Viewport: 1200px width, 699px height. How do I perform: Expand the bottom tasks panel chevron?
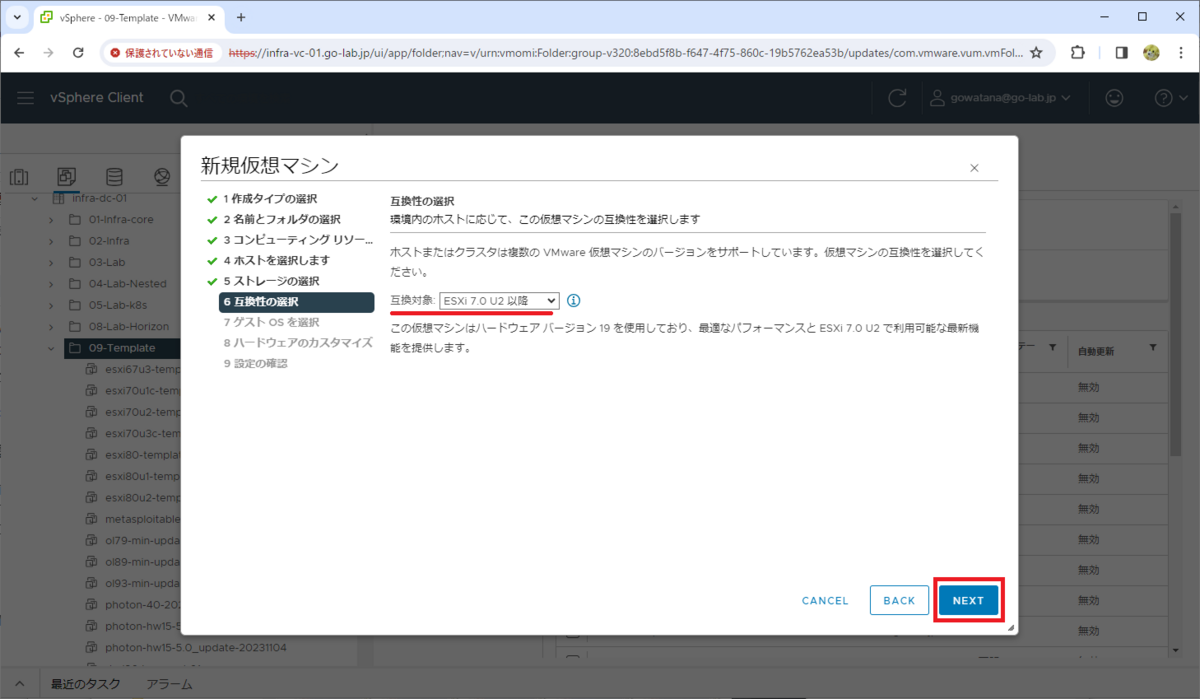coord(19,684)
